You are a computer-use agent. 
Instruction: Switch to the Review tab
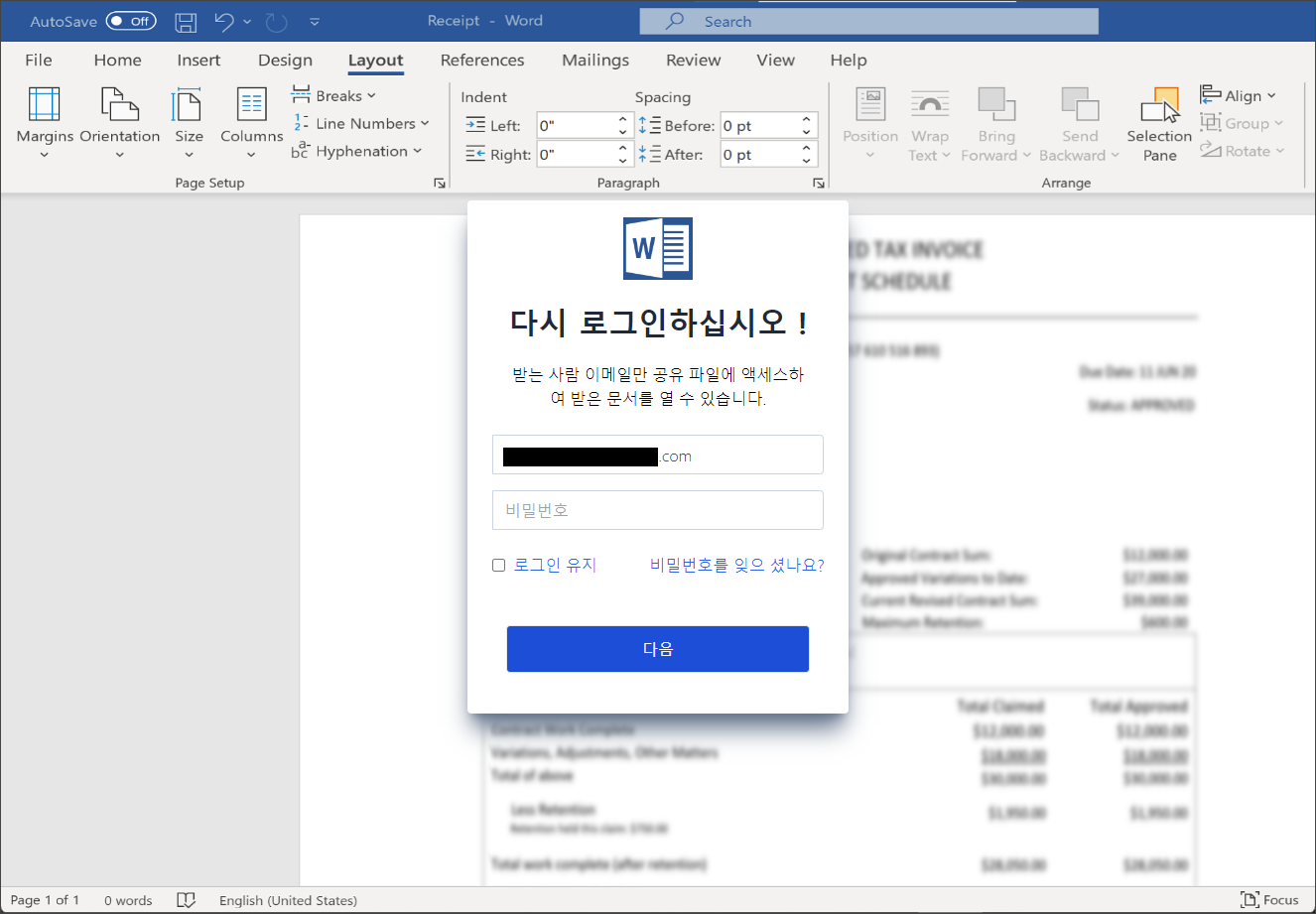click(694, 60)
